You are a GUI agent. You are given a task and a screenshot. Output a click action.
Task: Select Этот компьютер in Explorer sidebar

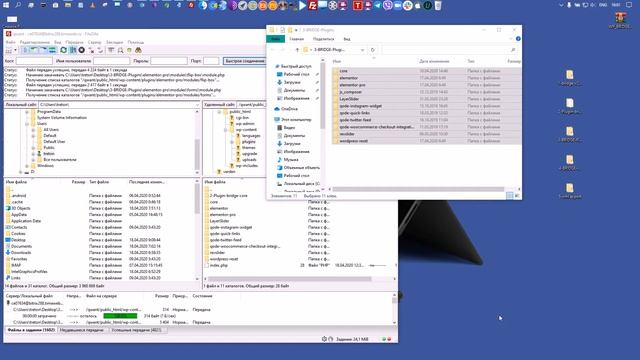click(x=293, y=120)
